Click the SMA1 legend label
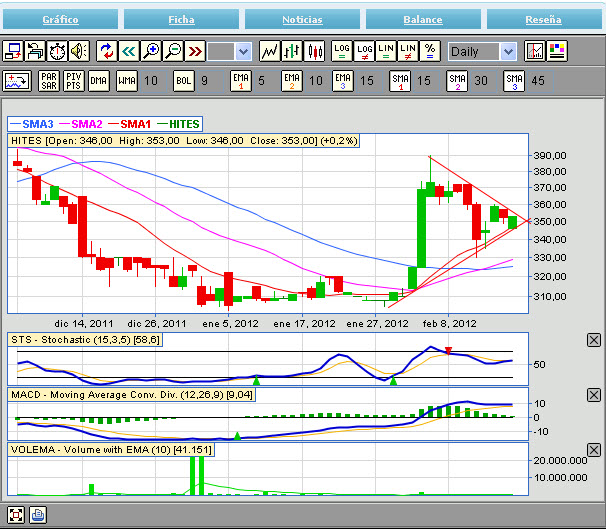Image resolution: width=606 pixels, height=530 pixels. tap(136, 124)
